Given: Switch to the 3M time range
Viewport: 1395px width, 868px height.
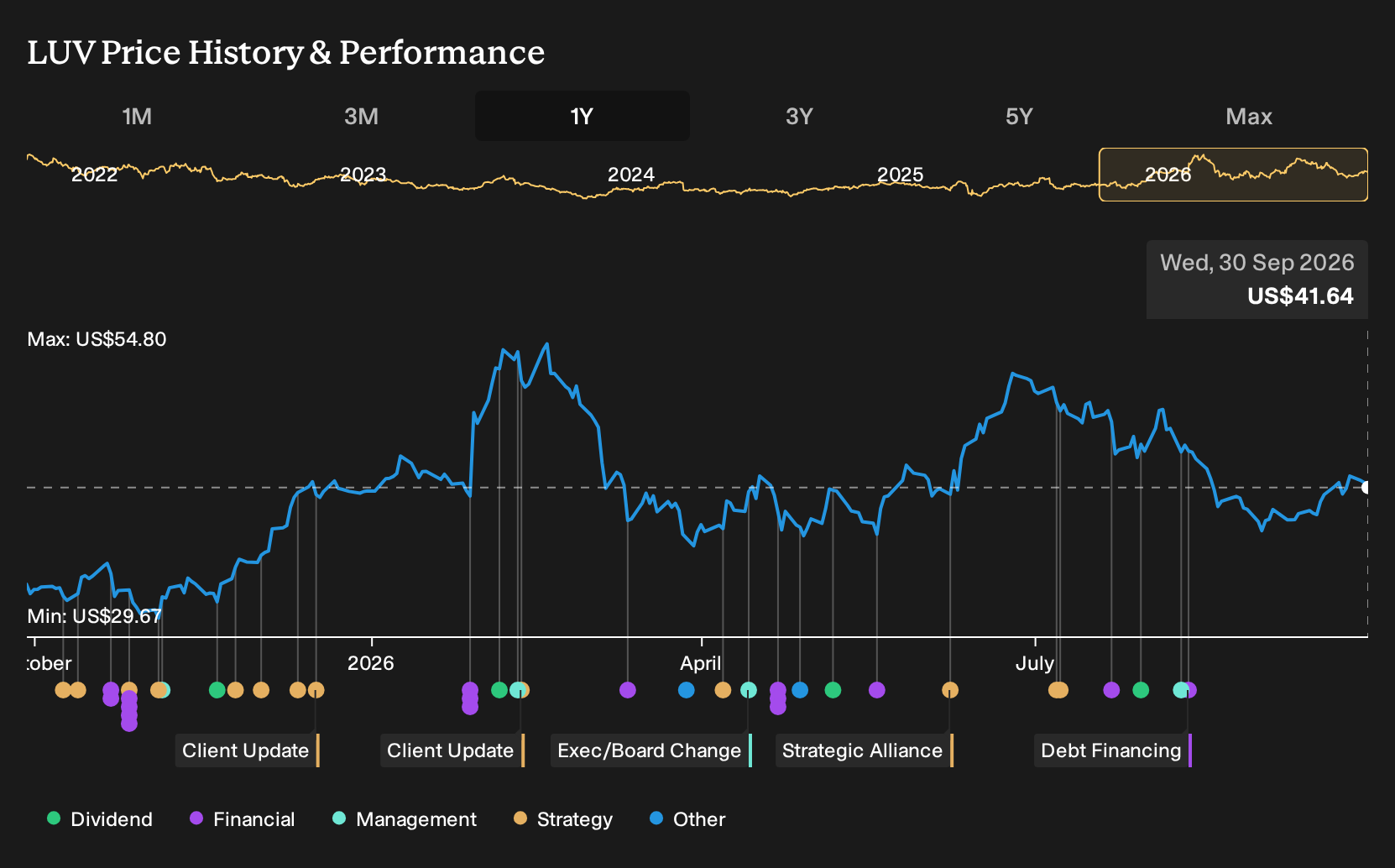Looking at the screenshot, I should point(361,116).
